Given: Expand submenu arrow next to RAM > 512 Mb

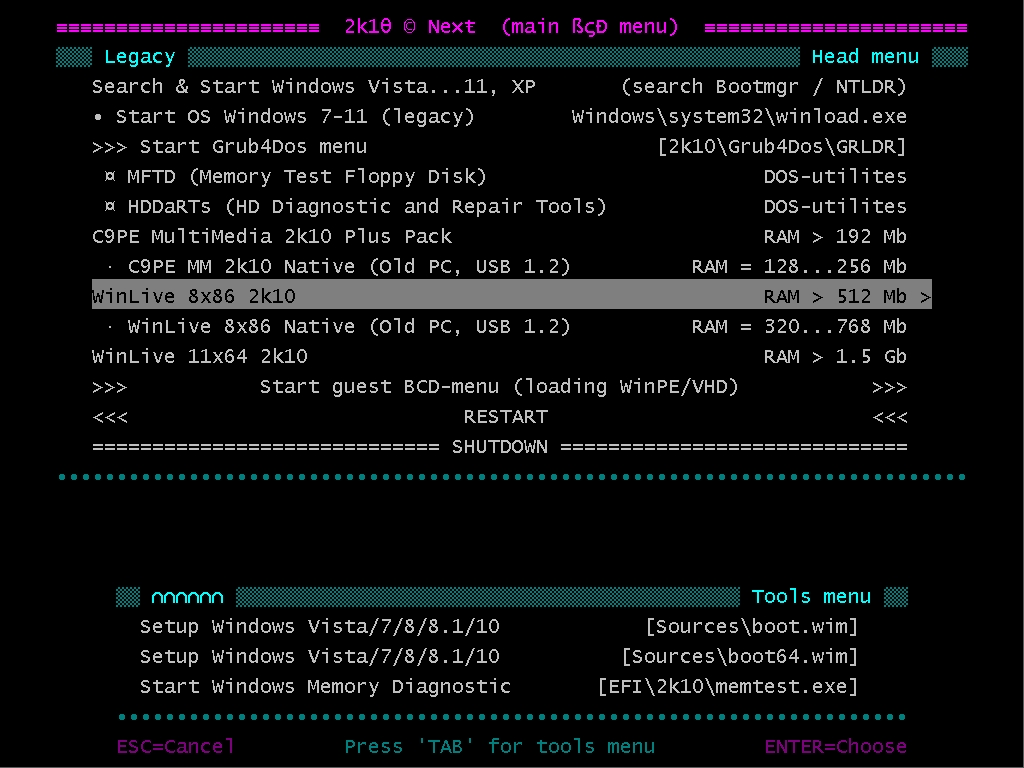Looking at the screenshot, I should click(925, 297).
